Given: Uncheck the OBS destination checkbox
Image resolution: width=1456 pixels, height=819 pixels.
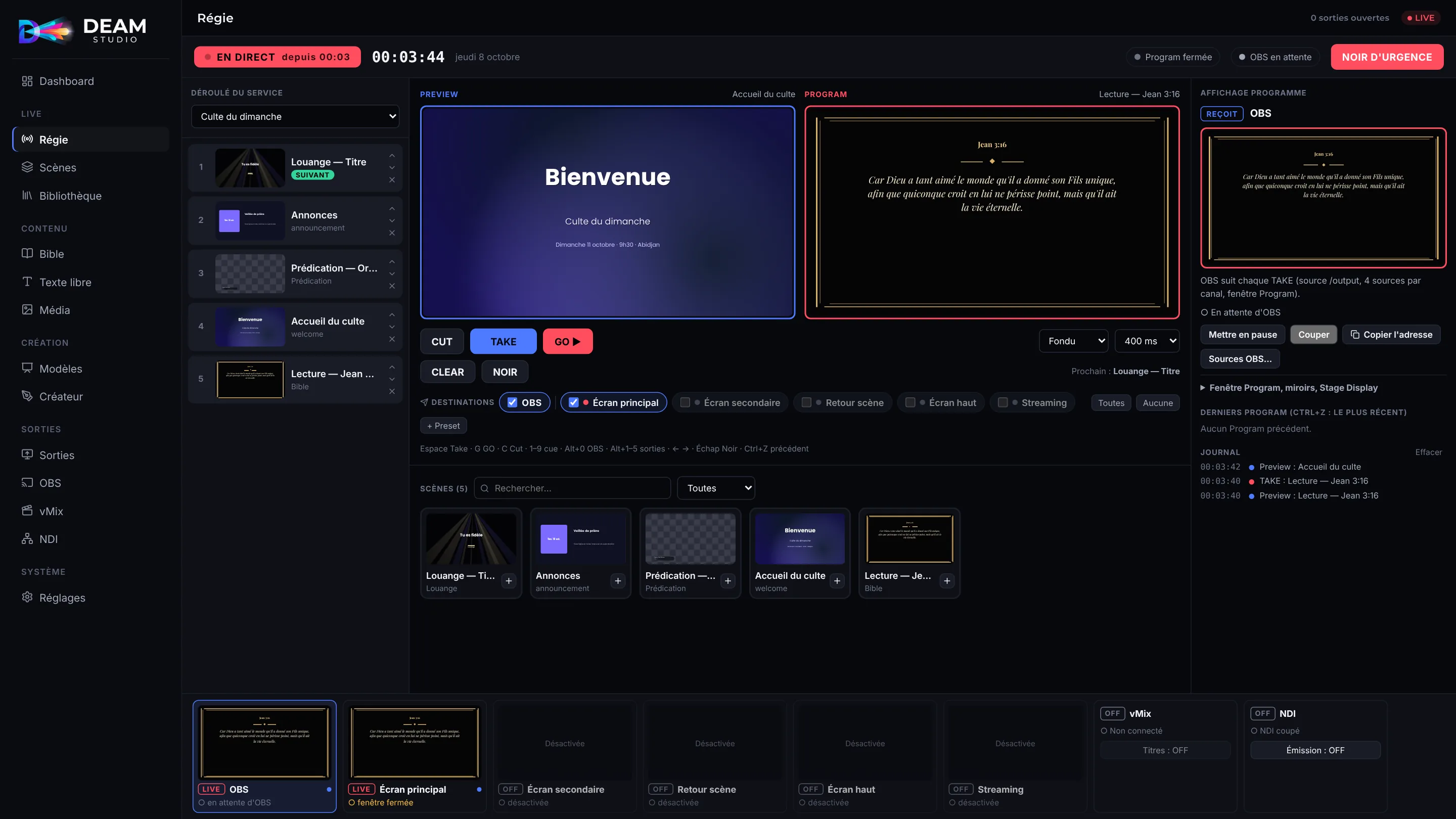Looking at the screenshot, I should pyautogui.click(x=513, y=402).
